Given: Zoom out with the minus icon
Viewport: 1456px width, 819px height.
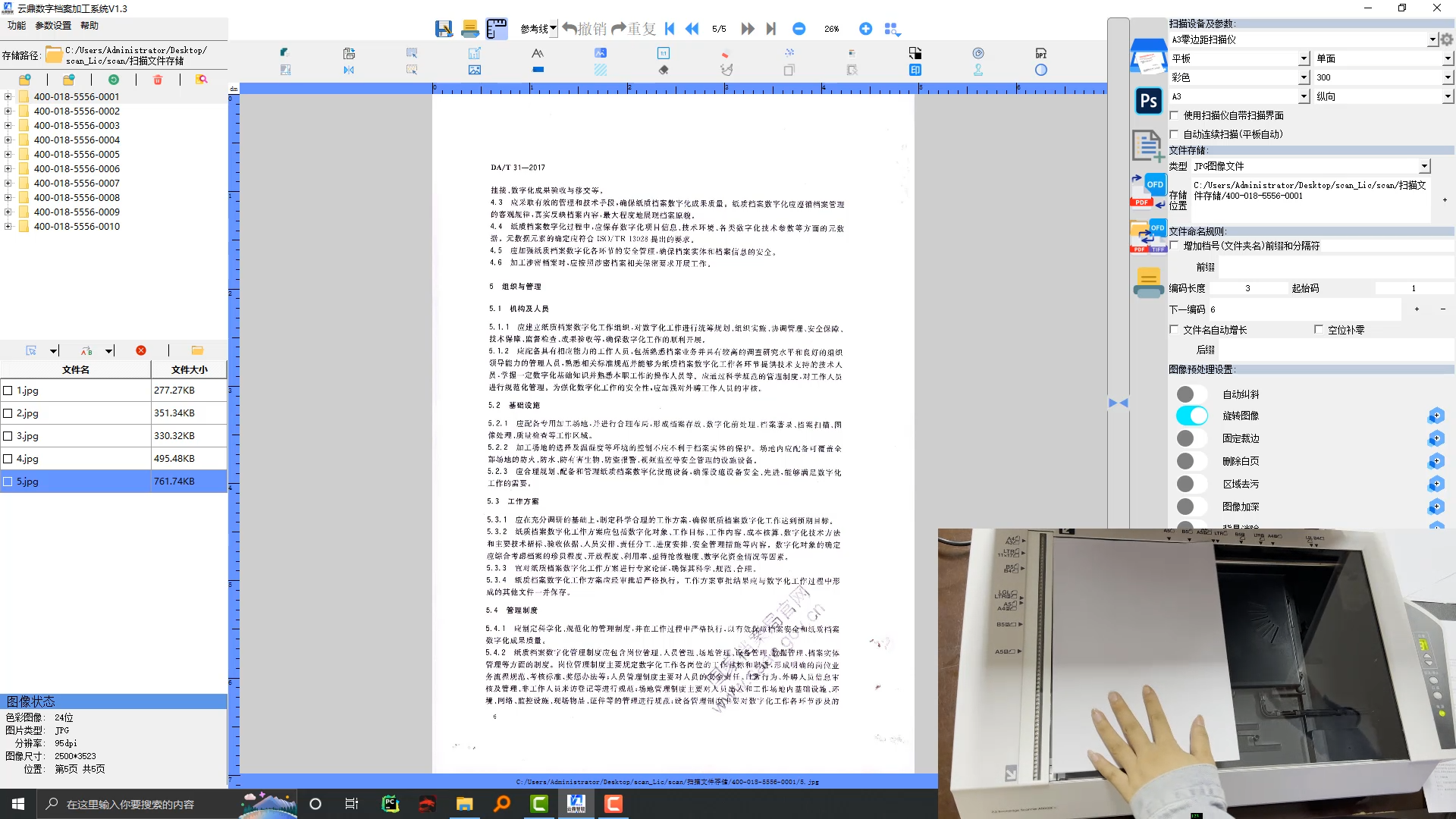Looking at the screenshot, I should pos(799,29).
